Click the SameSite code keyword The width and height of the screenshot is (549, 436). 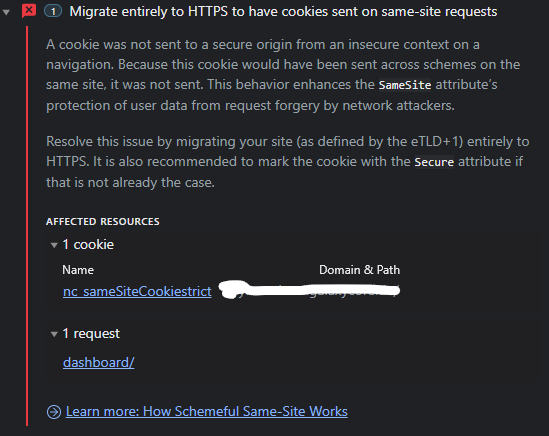(405, 85)
